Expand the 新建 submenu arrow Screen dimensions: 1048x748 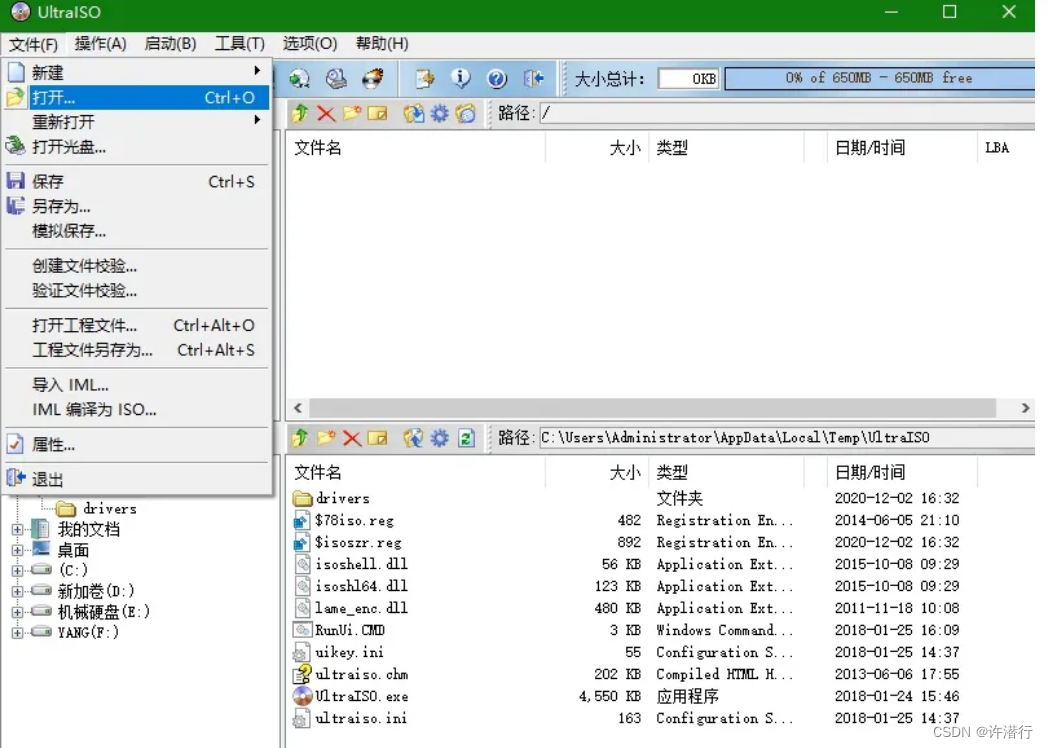coord(257,71)
